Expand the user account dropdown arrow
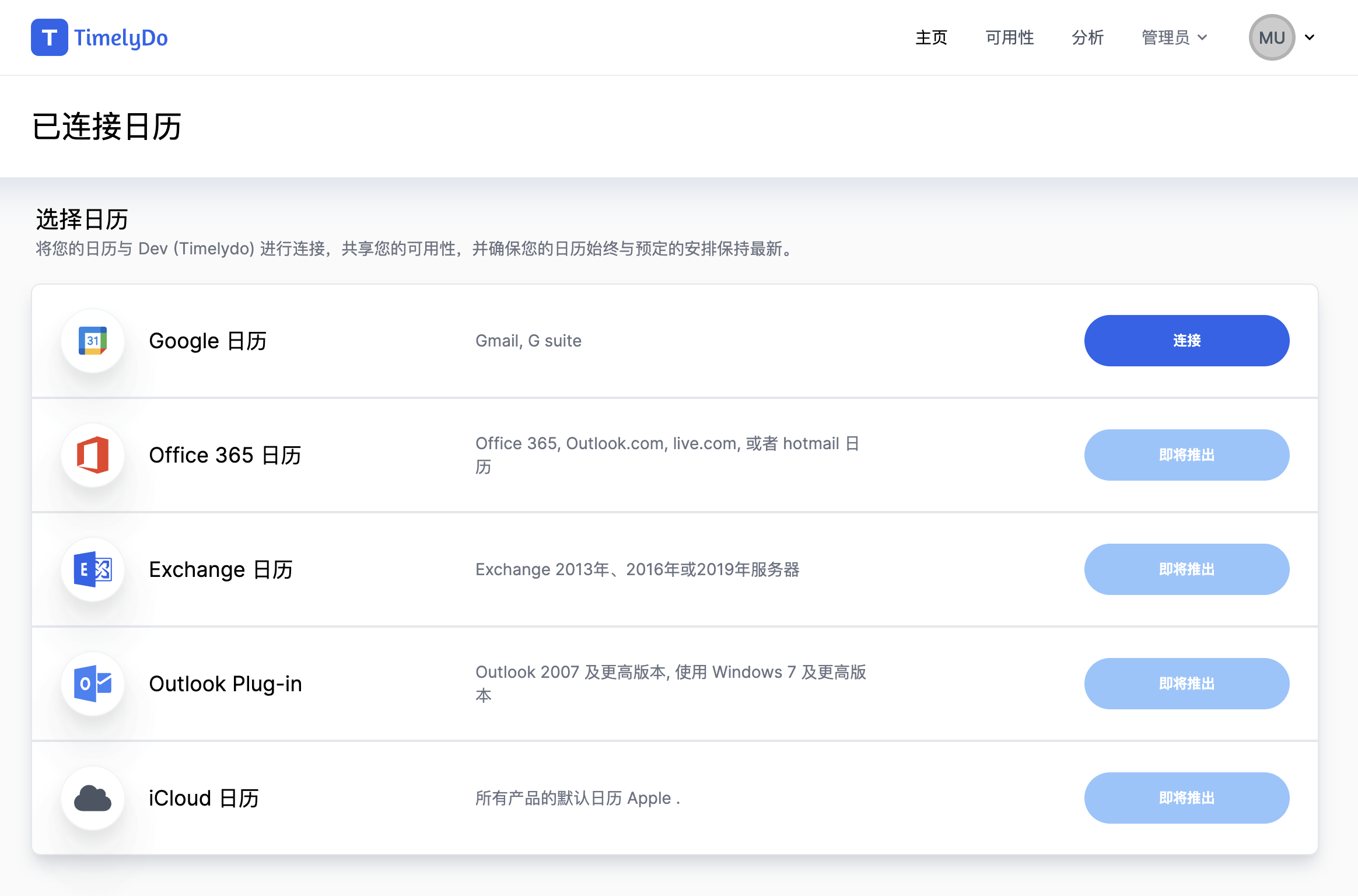The height and width of the screenshot is (896, 1358). coord(1310,37)
